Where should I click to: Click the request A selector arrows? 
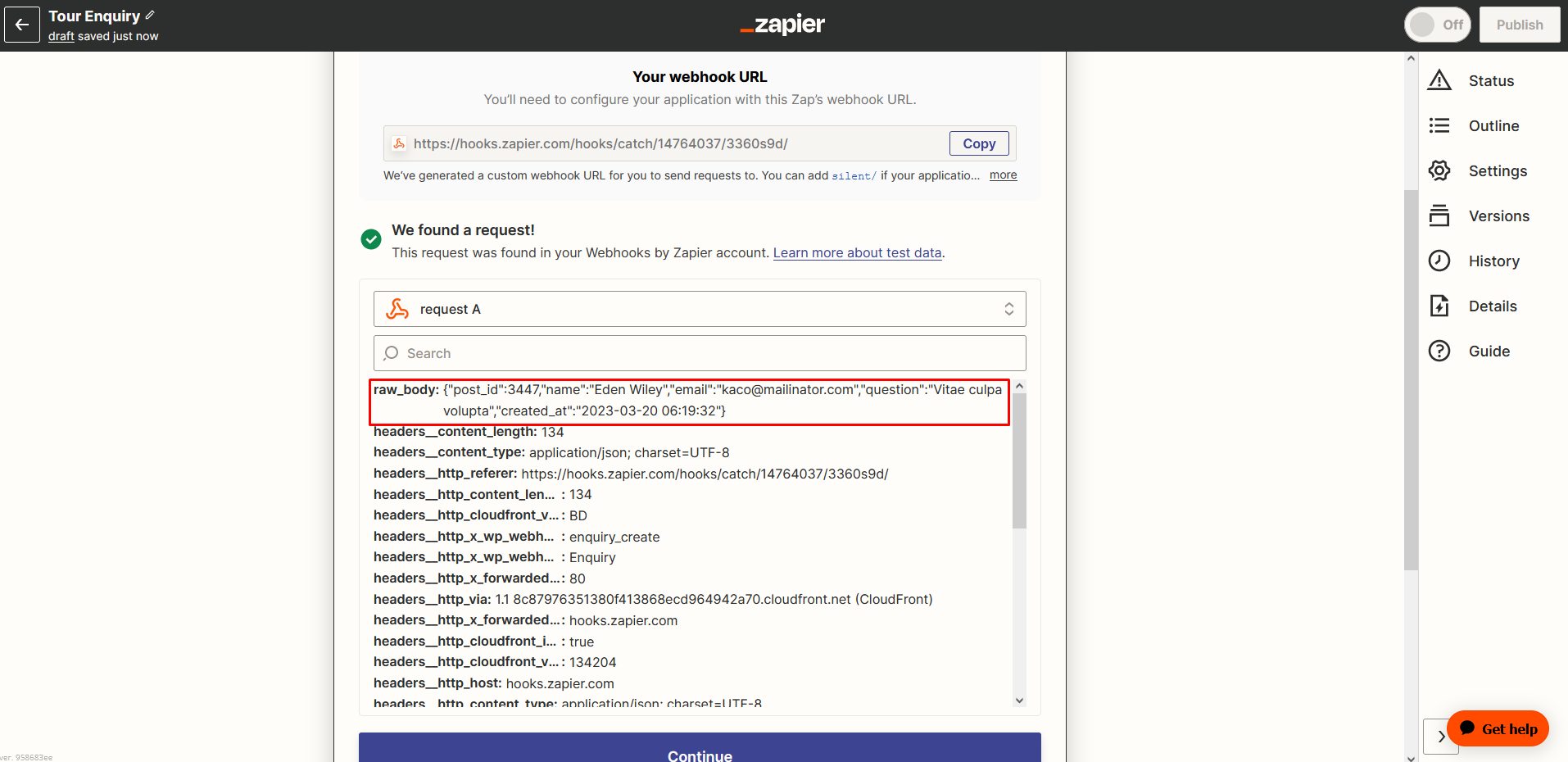[1009, 309]
